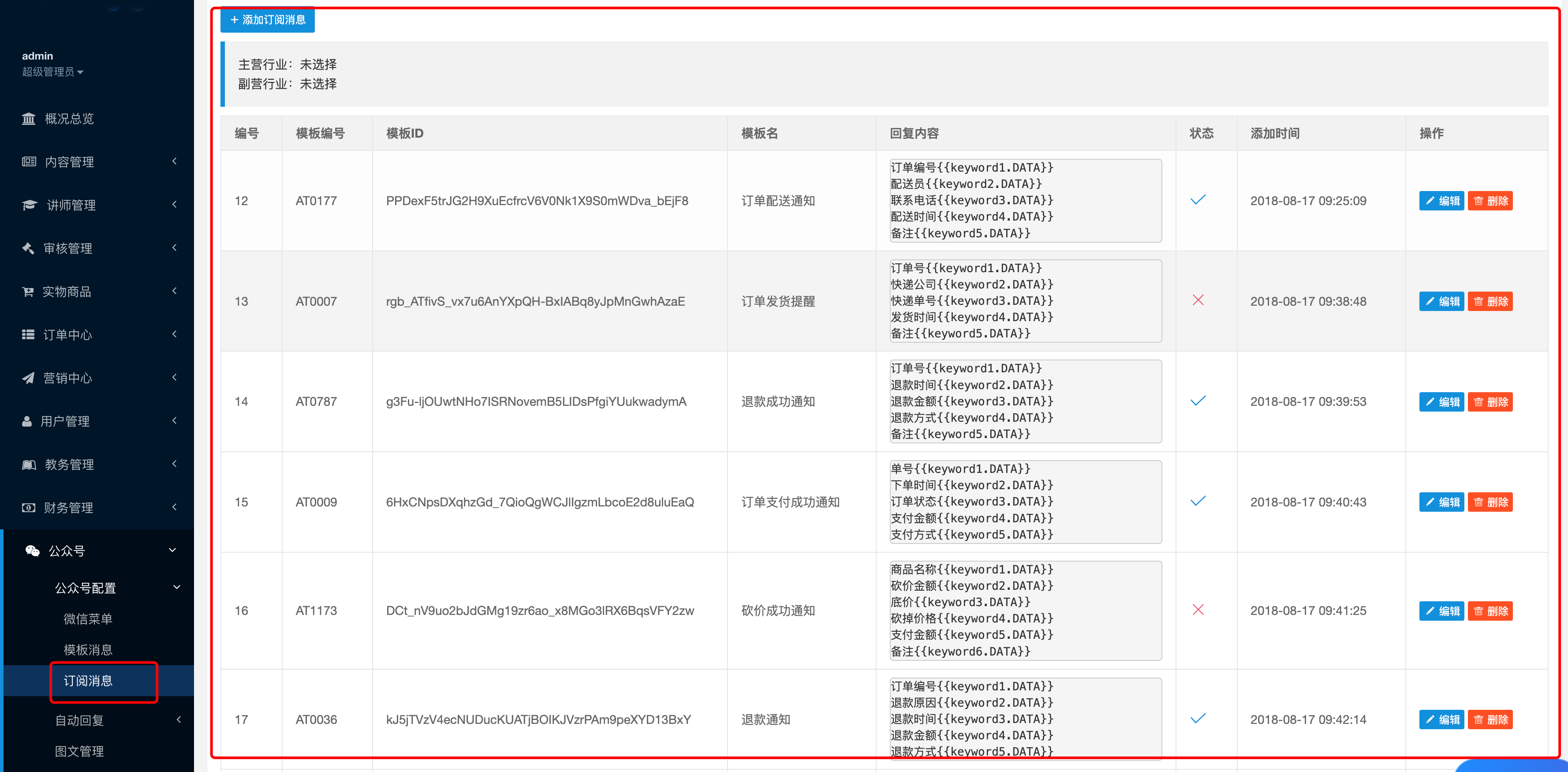Collapse the 公众号配置 submenu chevron
This screenshot has width=1568, height=772.
177,587
